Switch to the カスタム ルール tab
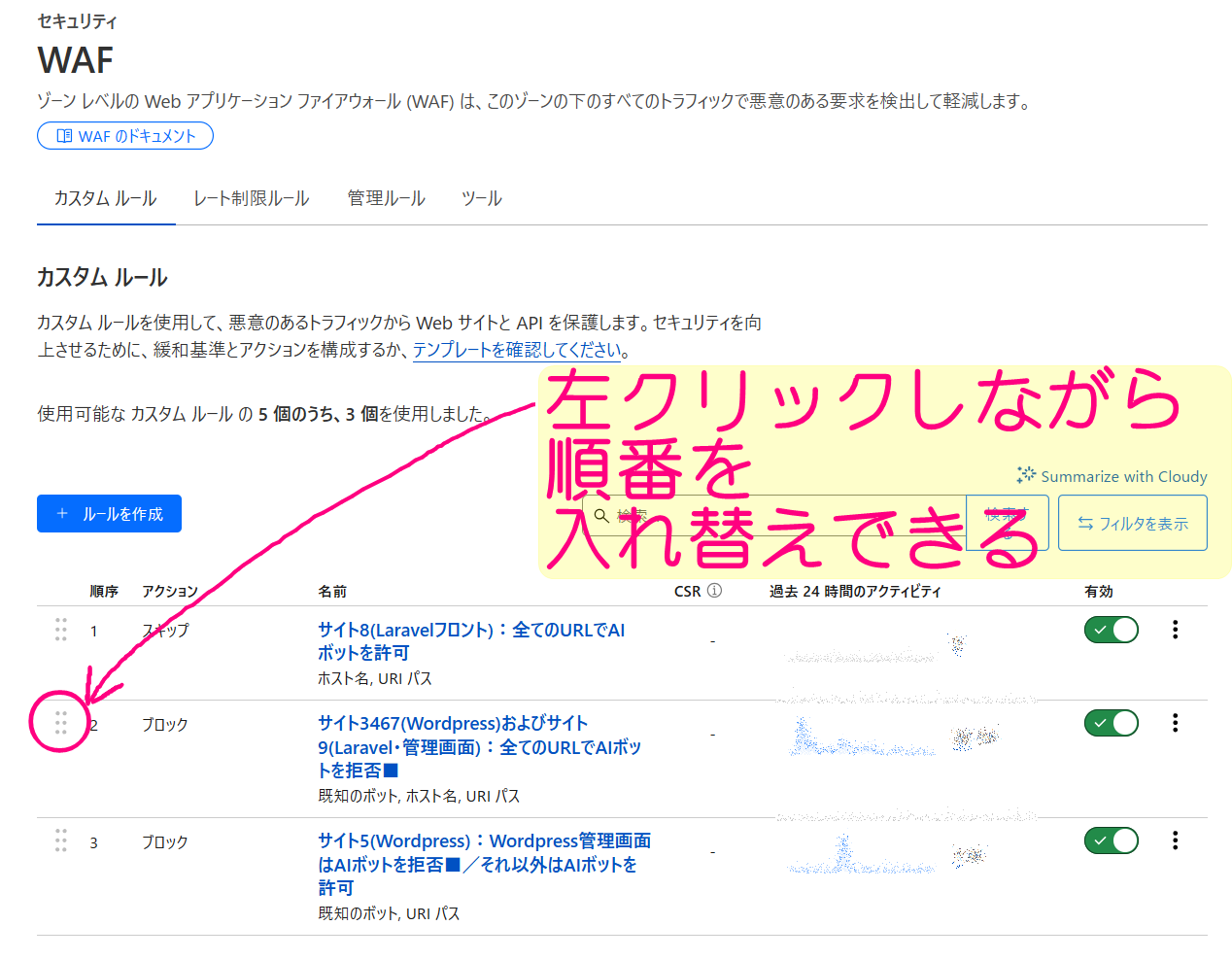The width and height of the screenshot is (1232, 960). 106,198
